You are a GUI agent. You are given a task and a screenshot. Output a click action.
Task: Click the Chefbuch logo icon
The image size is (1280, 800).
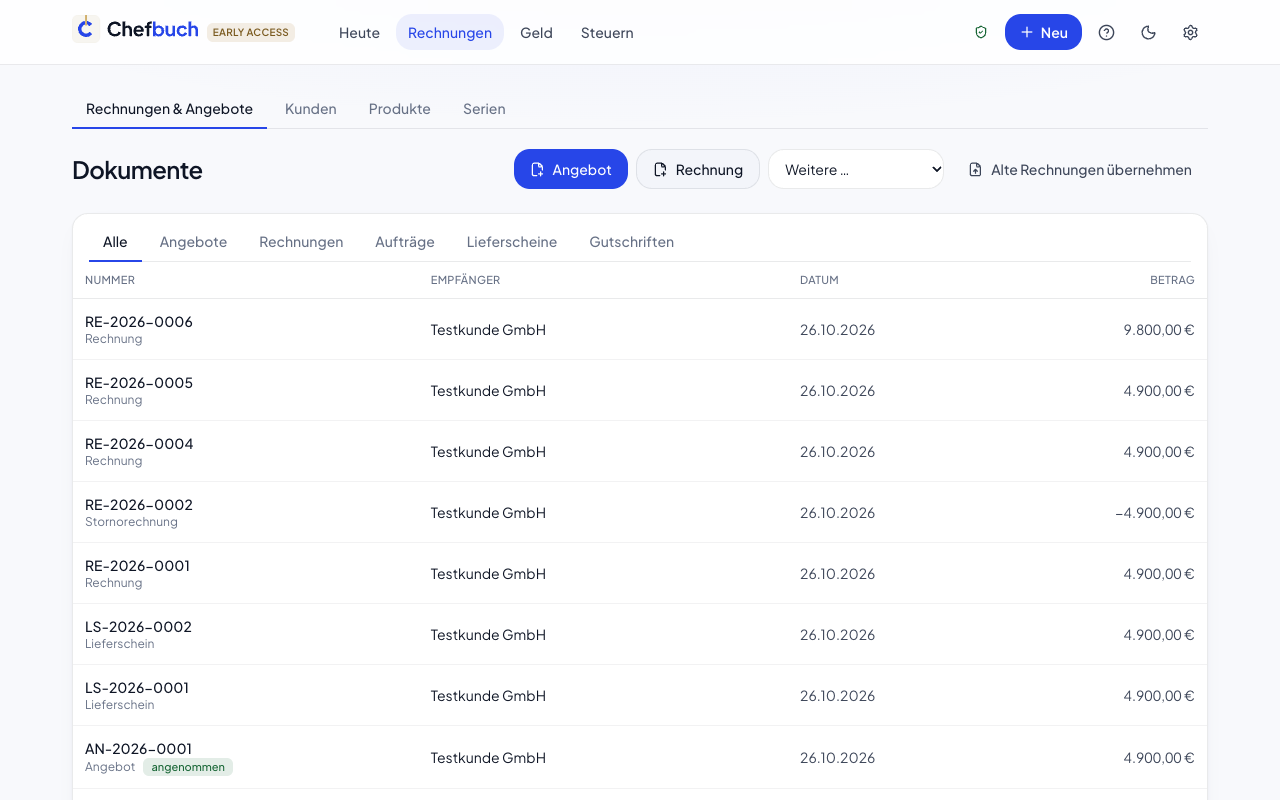[x=86, y=29]
